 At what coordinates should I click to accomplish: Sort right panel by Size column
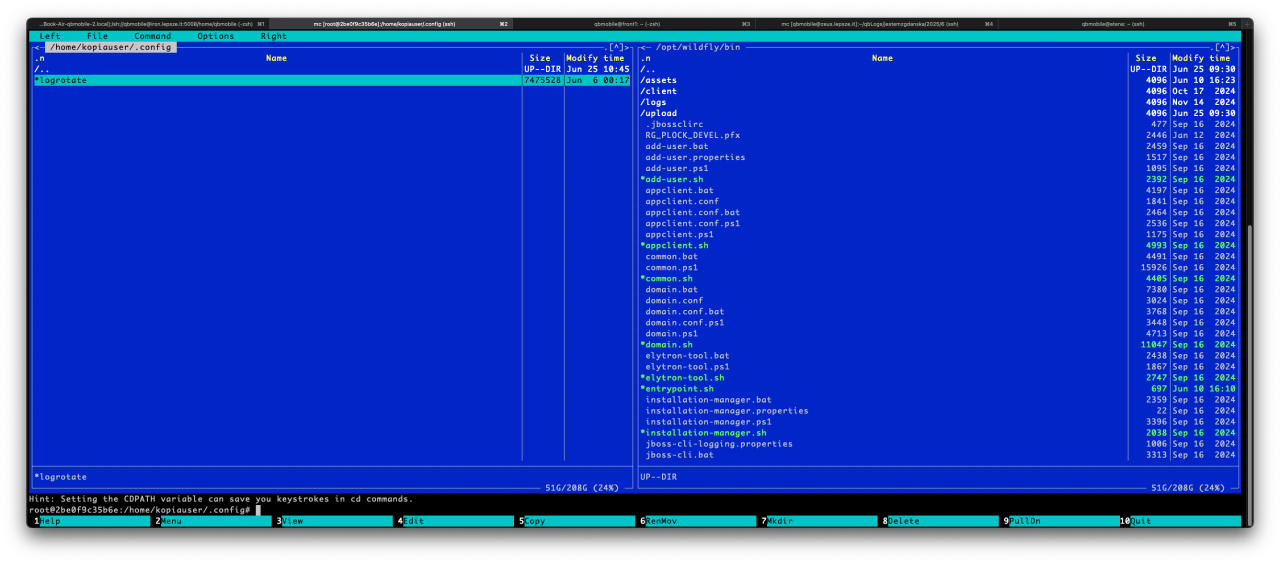coord(1145,58)
